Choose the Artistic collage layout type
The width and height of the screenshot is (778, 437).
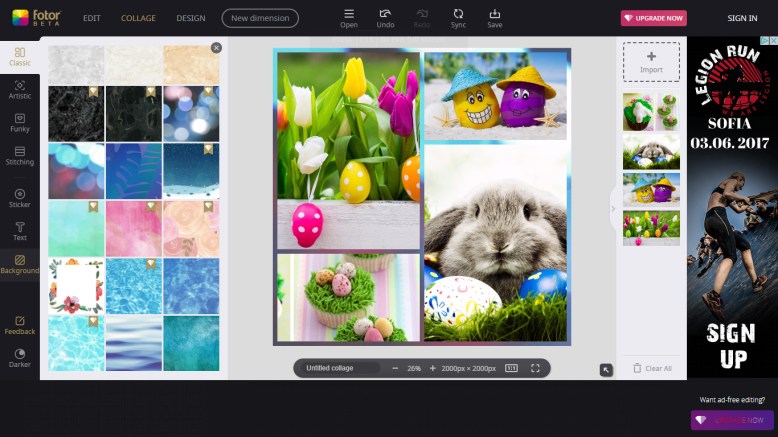(20, 89)
